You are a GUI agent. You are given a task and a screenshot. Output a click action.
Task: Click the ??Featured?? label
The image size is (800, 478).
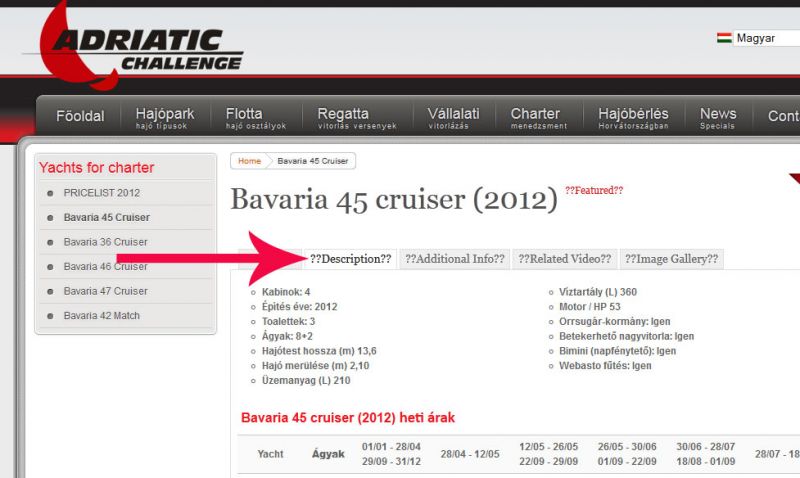click(x=594, y=190)
